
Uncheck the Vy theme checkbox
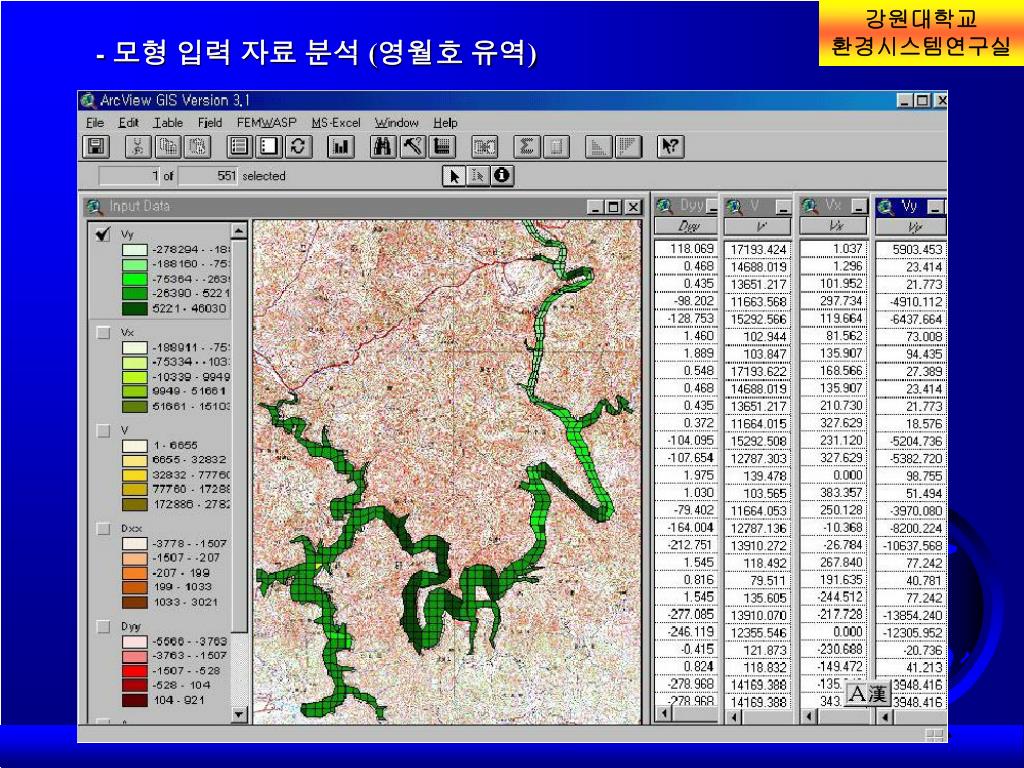pyautogui.click(x=103, y=234)
